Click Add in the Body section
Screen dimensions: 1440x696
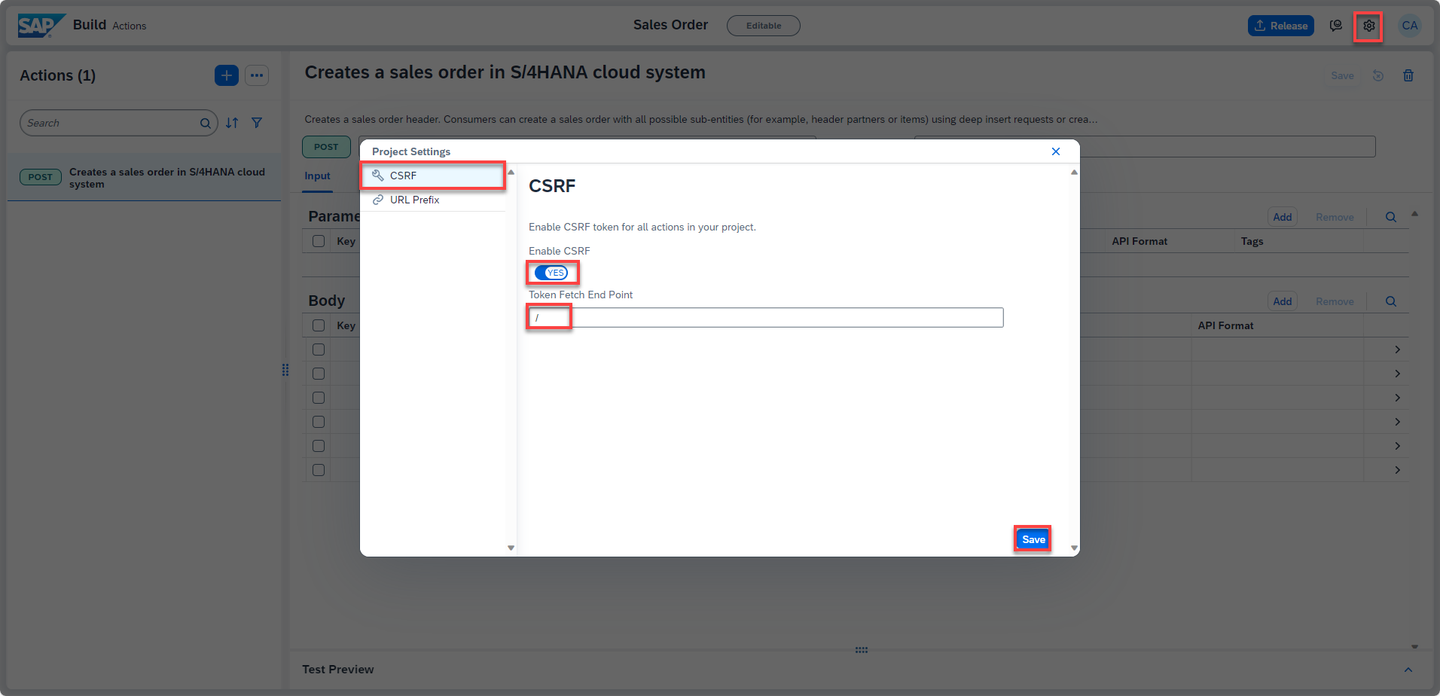tap(1282, 301)
